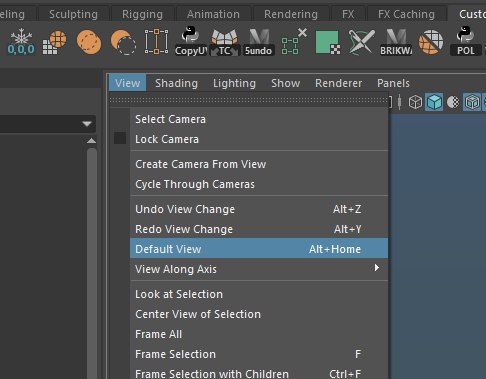The width and height of the screenshot is (486, 379).
Task: Choose Look at Selection
Action: tap(259, 294)
